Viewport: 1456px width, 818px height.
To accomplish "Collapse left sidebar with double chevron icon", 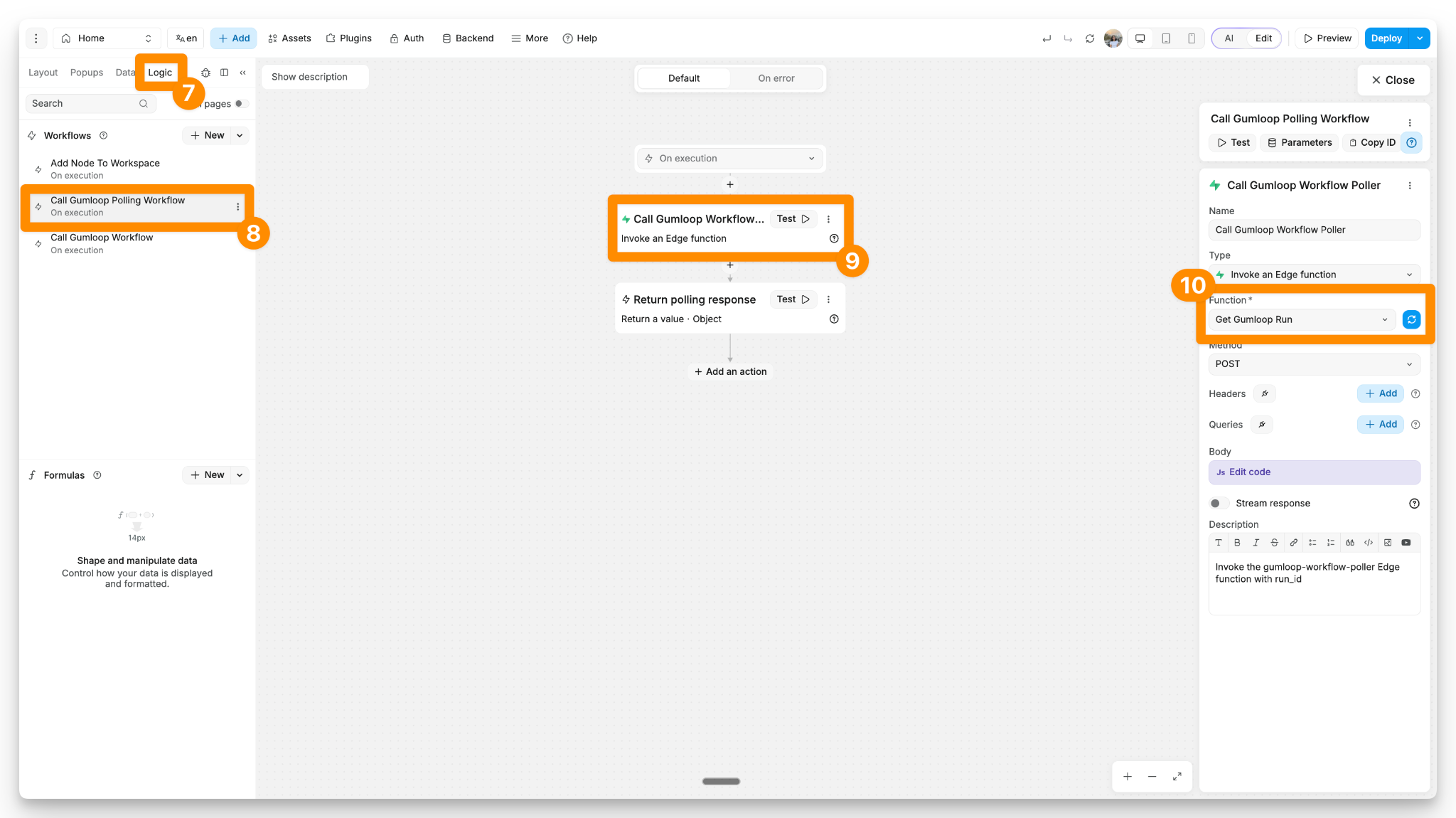I will click(243, 73).
